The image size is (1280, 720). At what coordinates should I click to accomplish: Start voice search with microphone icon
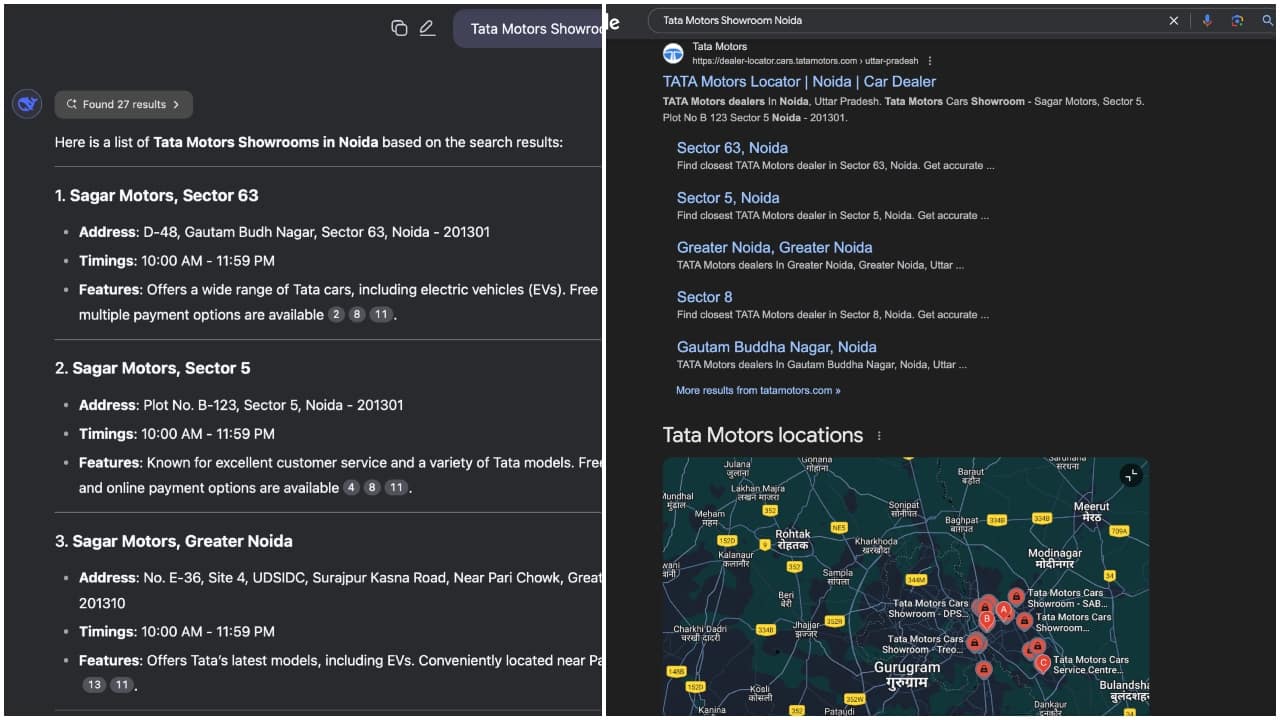[x=1207, y=20]
